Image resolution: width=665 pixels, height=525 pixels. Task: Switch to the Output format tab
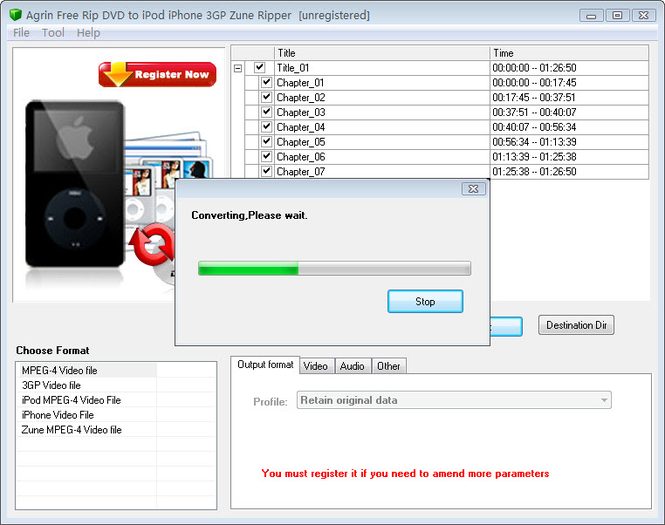click(x=265, y=365)
